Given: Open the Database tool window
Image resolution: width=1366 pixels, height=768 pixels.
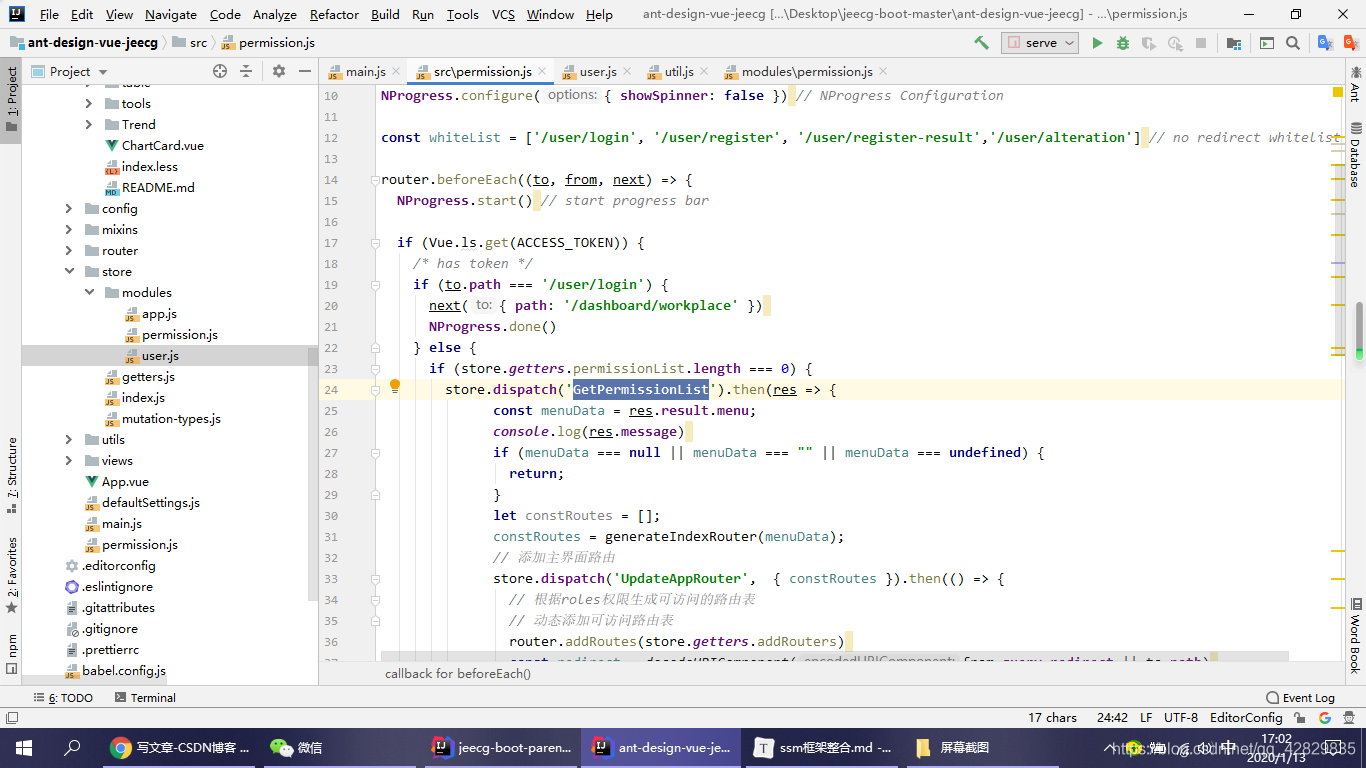Looking at the screenshot, I should pos(1355,156).
